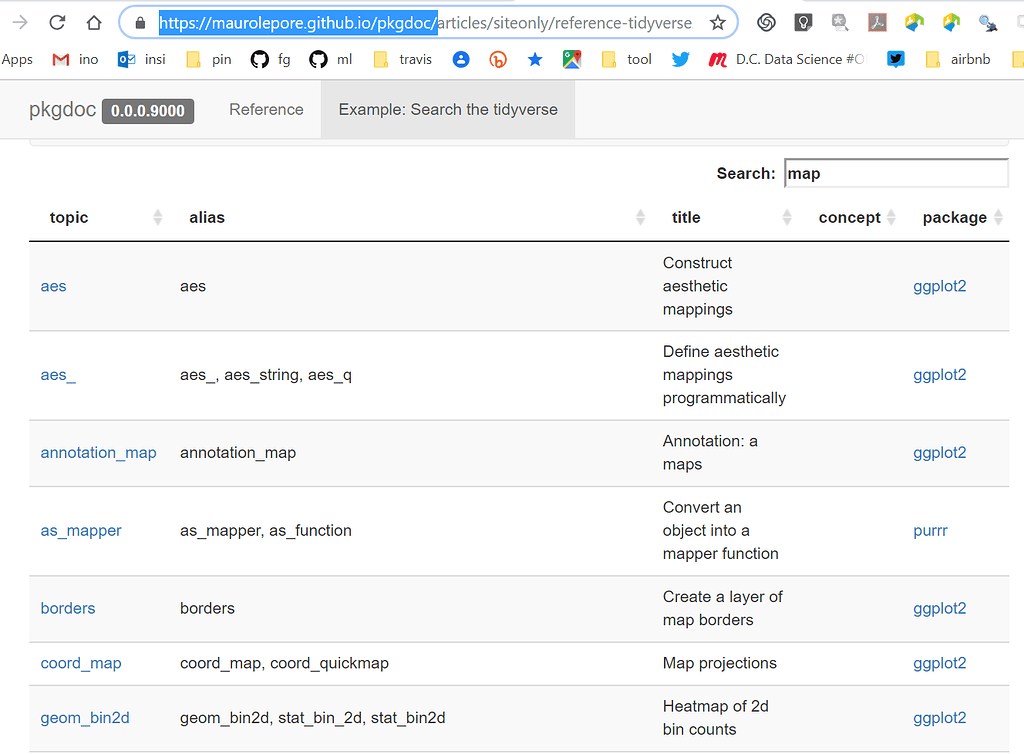Select 'coord_map, coord_quickmap' alias cell
The width and height of the screenshot is (1024, 754).
coord(284,663)
